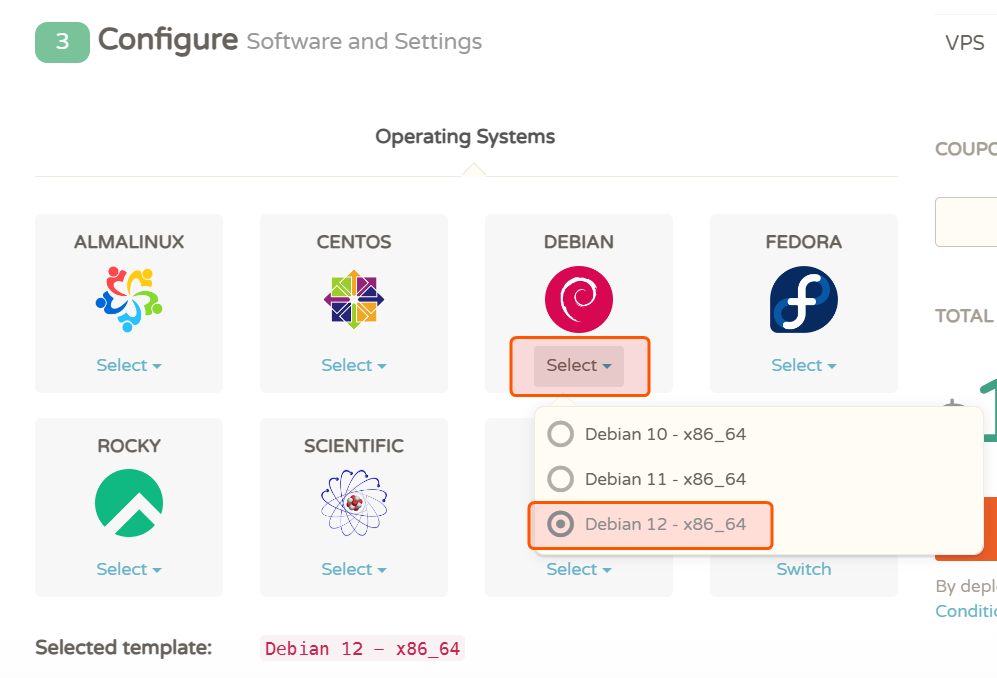The width and height of the screenshot is (997, 678).
Task: Select Debian 12 - x86_64 radio option
Action: tap(561, 524)
